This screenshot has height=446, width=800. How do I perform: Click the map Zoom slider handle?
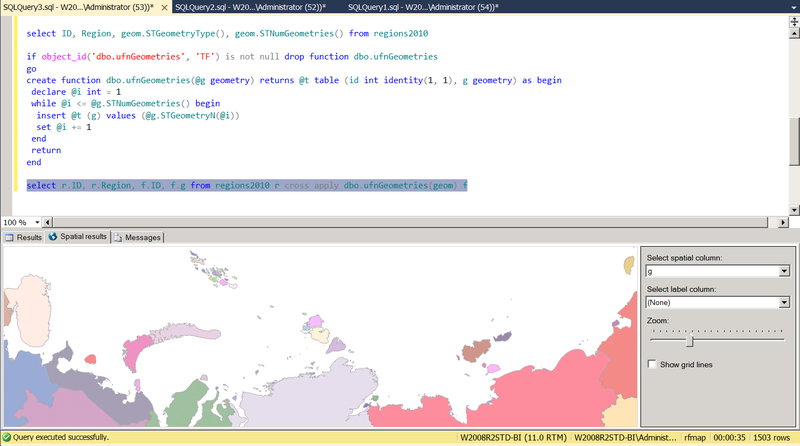pos(689,340)
